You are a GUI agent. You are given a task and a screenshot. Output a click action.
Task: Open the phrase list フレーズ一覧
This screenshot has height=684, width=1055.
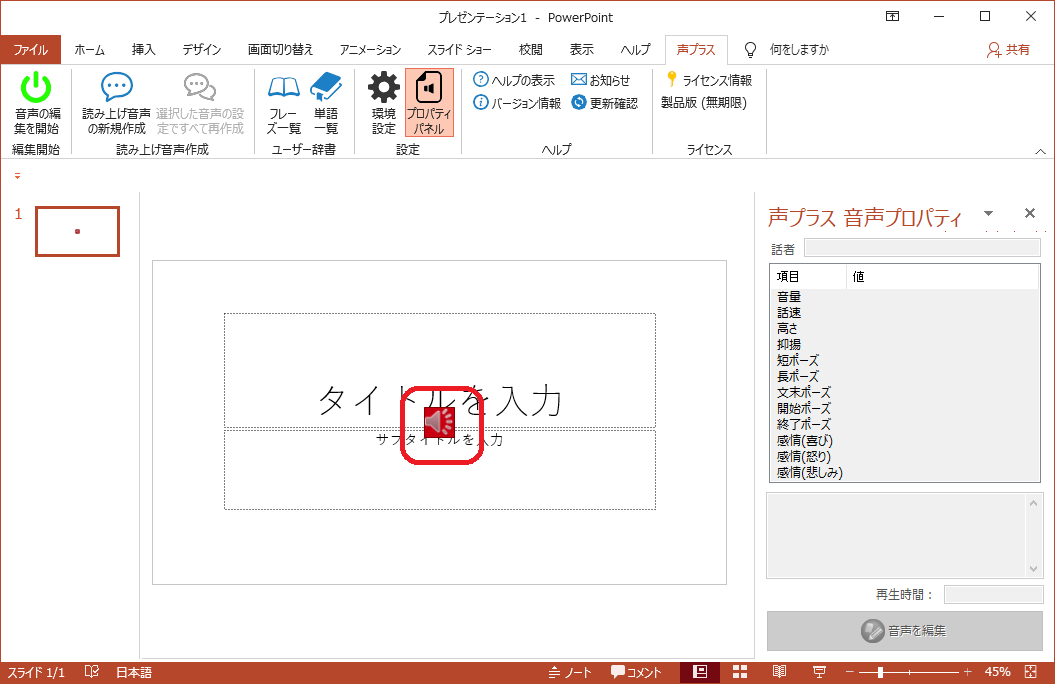pos(283,103)
